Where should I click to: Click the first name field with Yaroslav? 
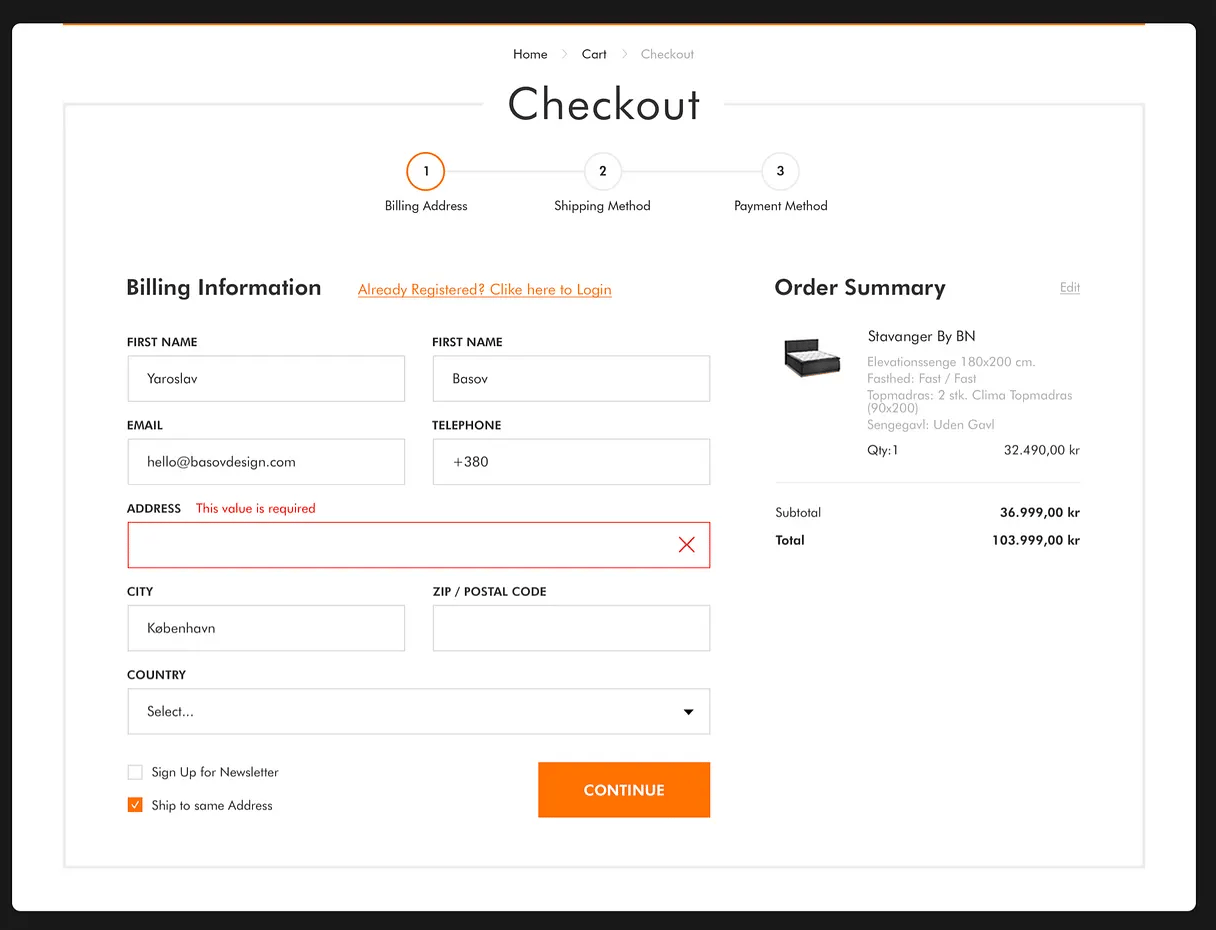point(266,379)
